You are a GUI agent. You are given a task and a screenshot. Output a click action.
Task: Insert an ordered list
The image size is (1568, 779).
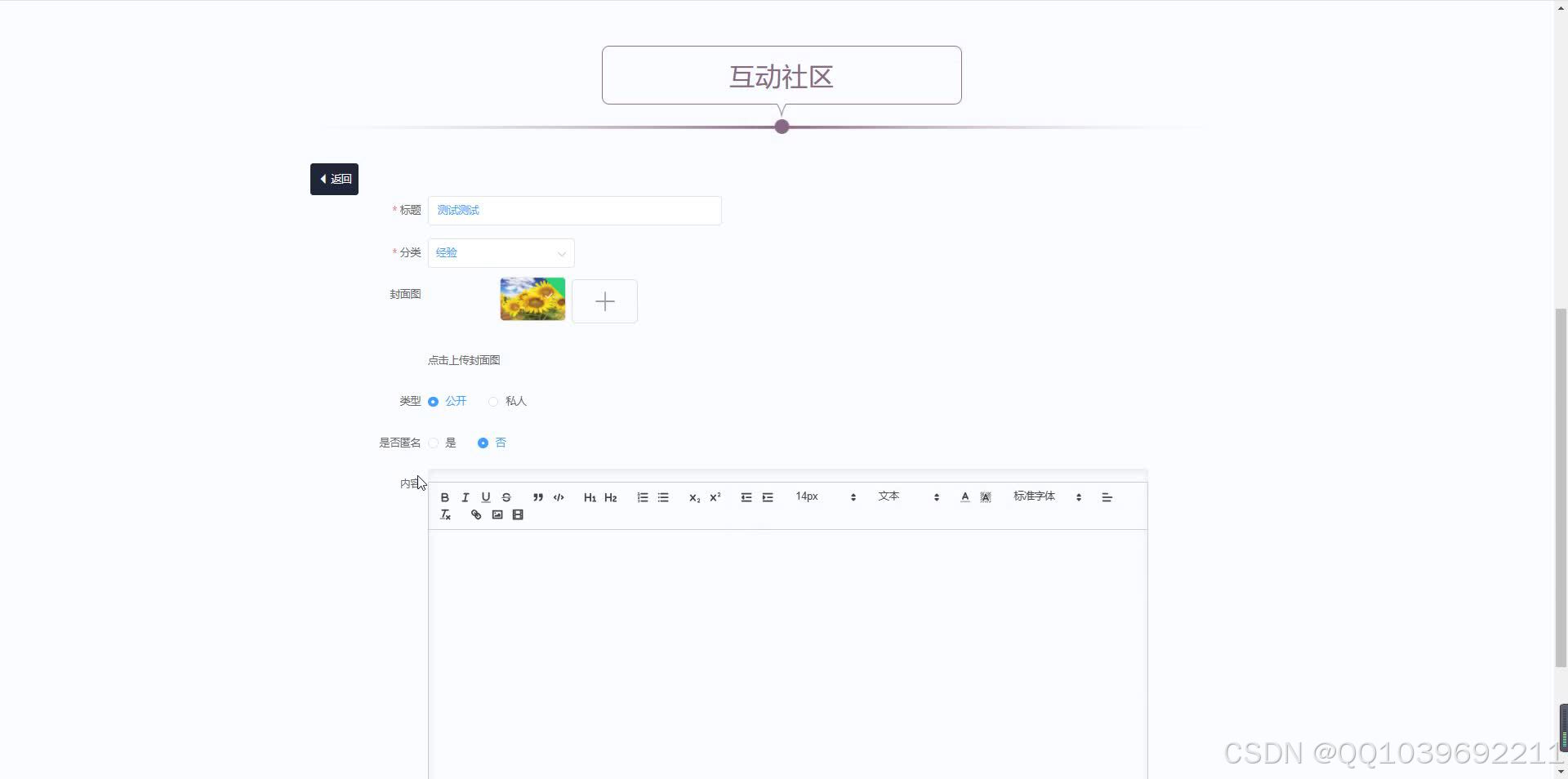coord(642,496)
